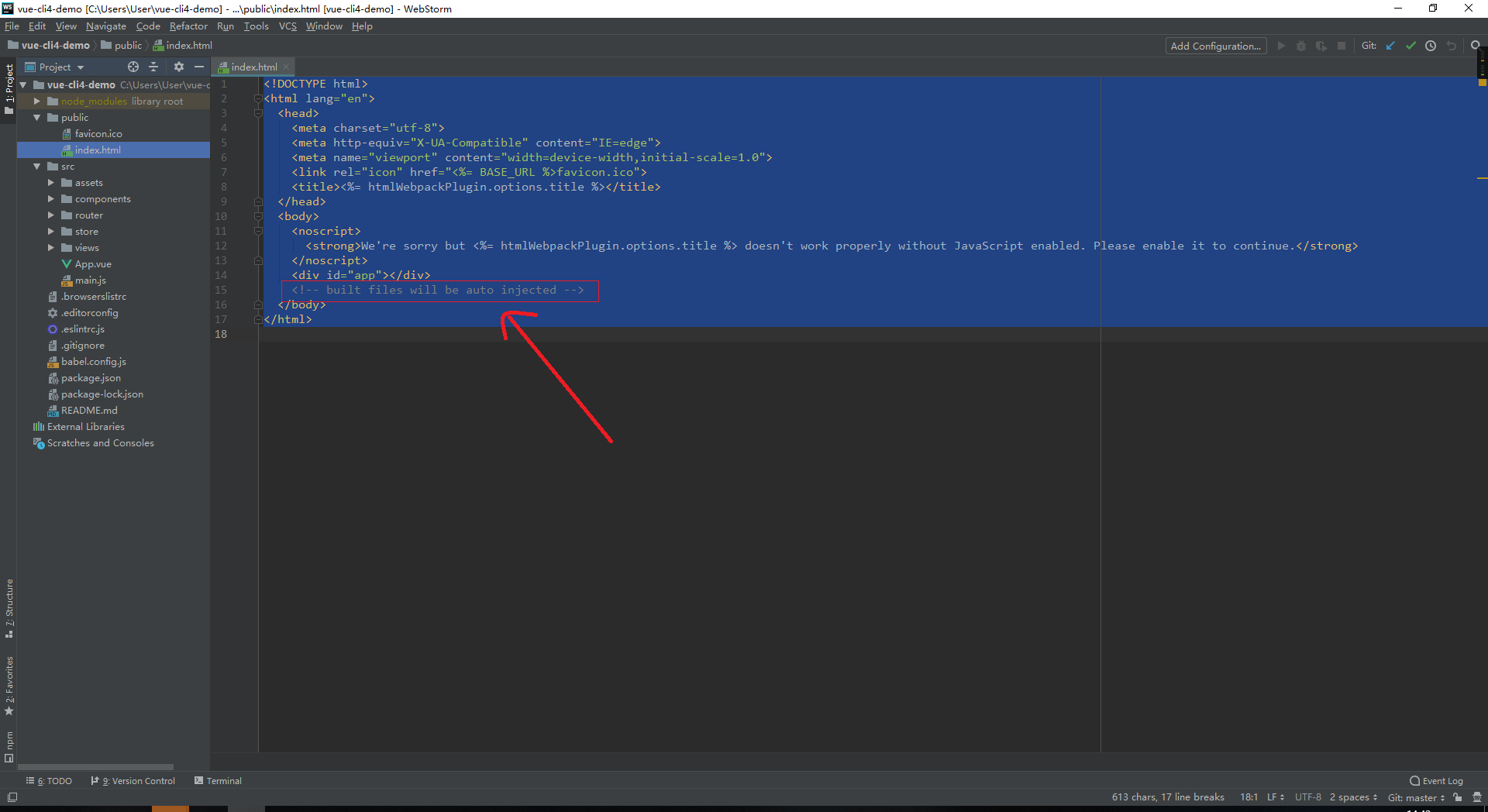Select .eslintrc.js in the project tree
Screen dimensions: 1488x812
(x=82, y=329)
